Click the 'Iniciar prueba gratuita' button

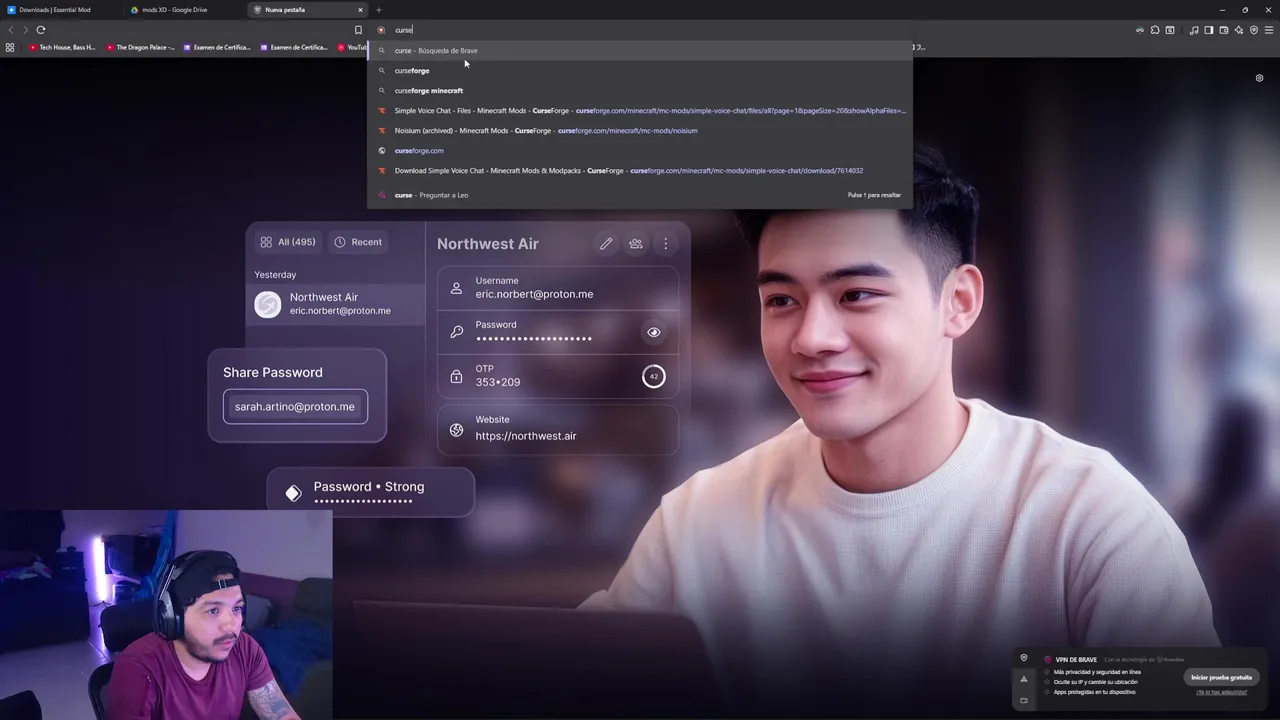click(x=1221, y=677)
